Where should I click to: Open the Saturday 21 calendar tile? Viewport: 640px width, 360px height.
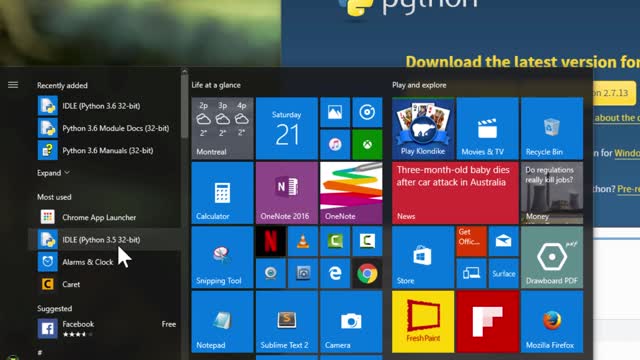[x=287, y=128]
